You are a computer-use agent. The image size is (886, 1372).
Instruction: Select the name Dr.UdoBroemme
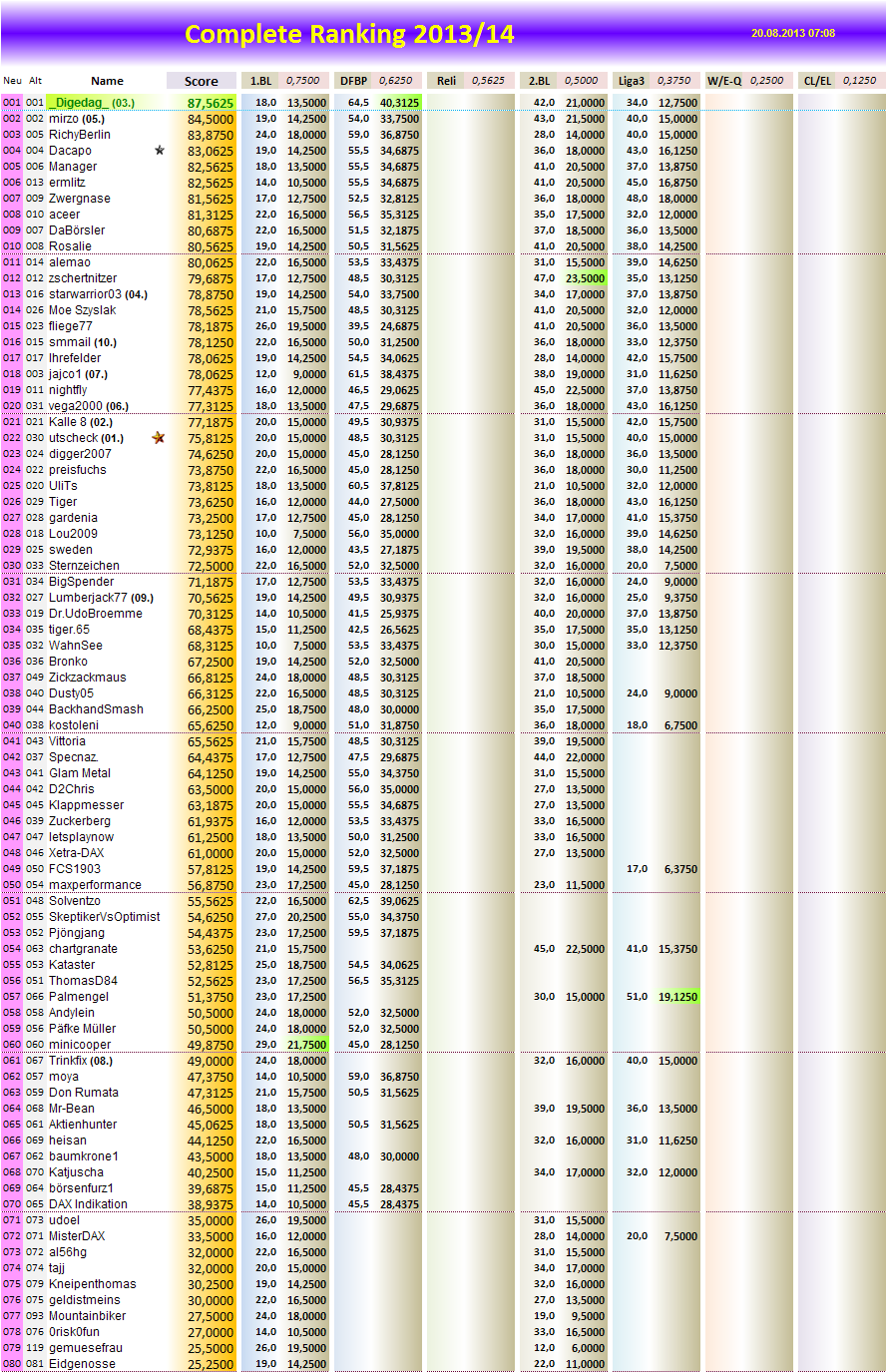[x=96, y=614]
